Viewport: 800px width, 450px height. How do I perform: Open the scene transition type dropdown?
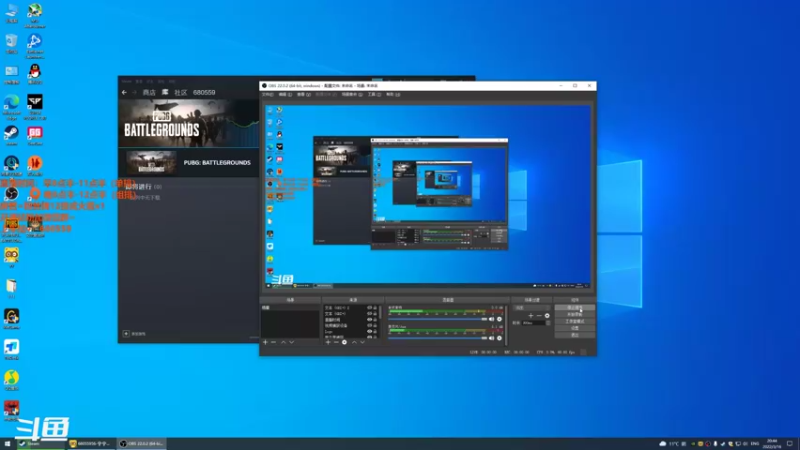pos(532,308)
